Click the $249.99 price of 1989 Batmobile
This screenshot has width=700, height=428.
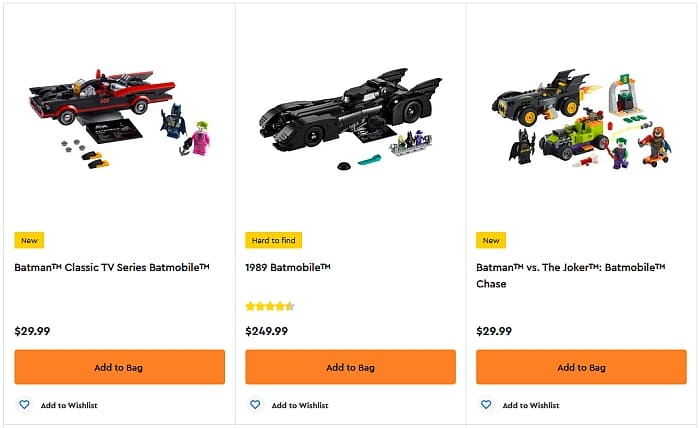(267, 331)
